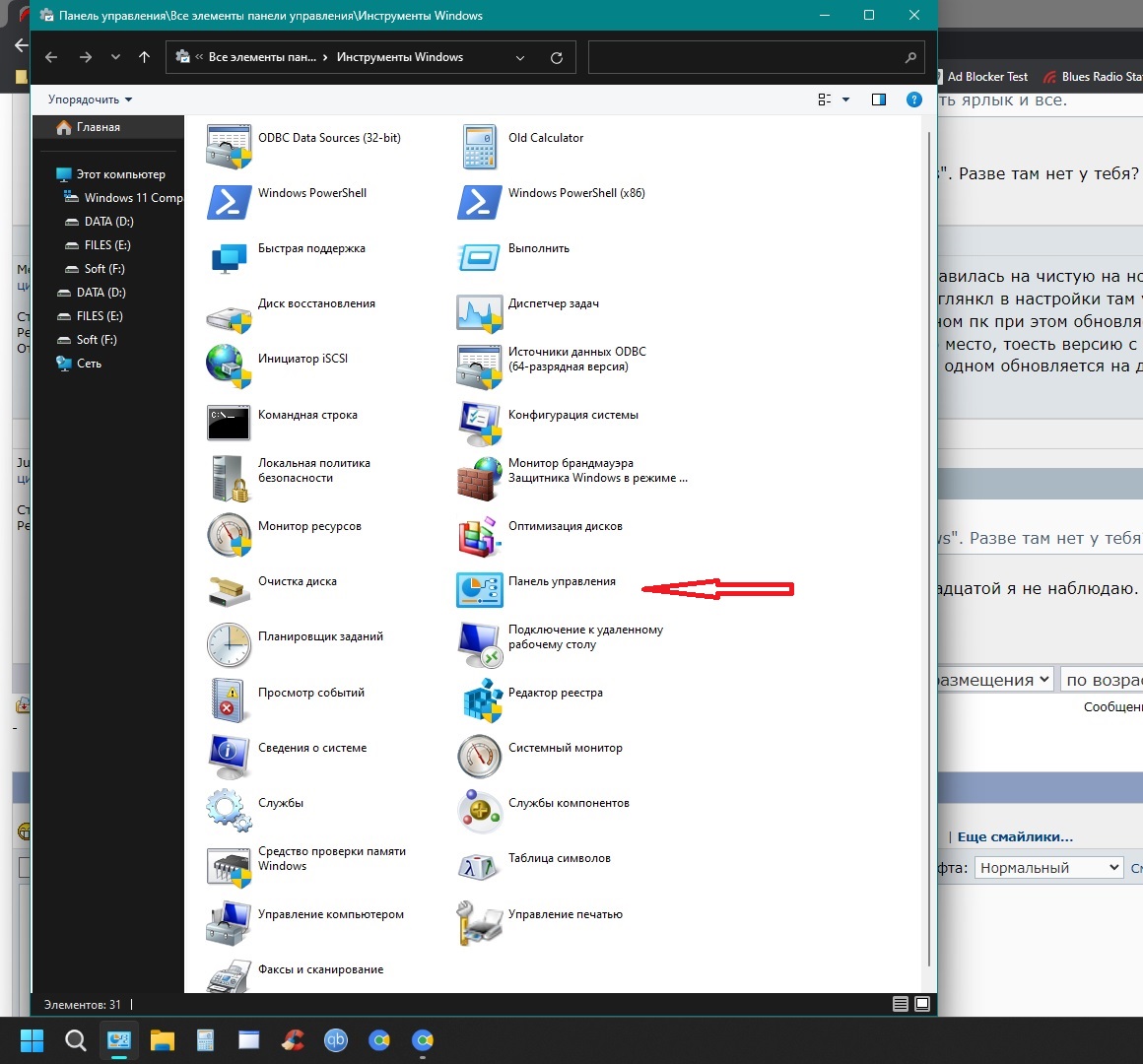Open Blues Radio bookmark in browser
The height and width of the screenshot is (1064, 1143).
pyautogui.click(x=1092, y=77)
